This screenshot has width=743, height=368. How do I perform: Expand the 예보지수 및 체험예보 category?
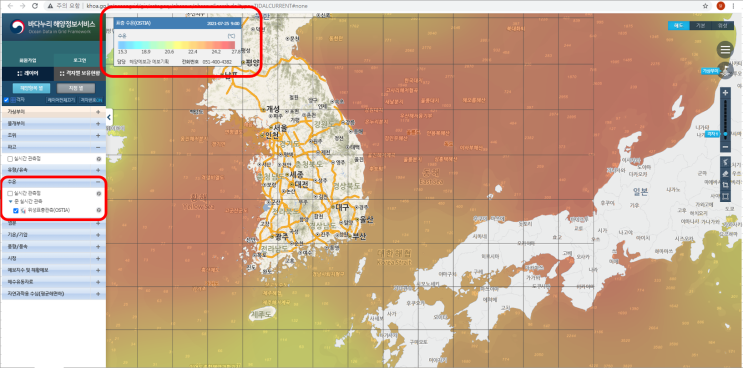tap(98, 270)
